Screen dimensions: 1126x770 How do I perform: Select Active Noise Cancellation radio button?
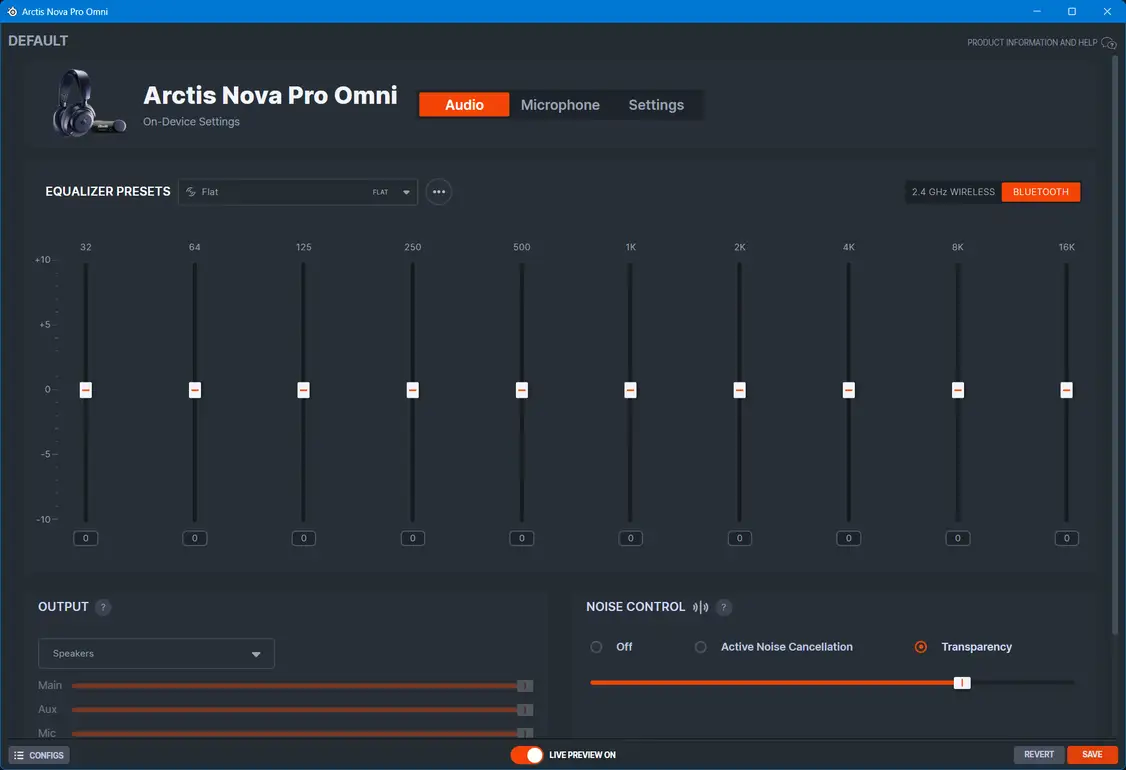click(x=701, y=646)
